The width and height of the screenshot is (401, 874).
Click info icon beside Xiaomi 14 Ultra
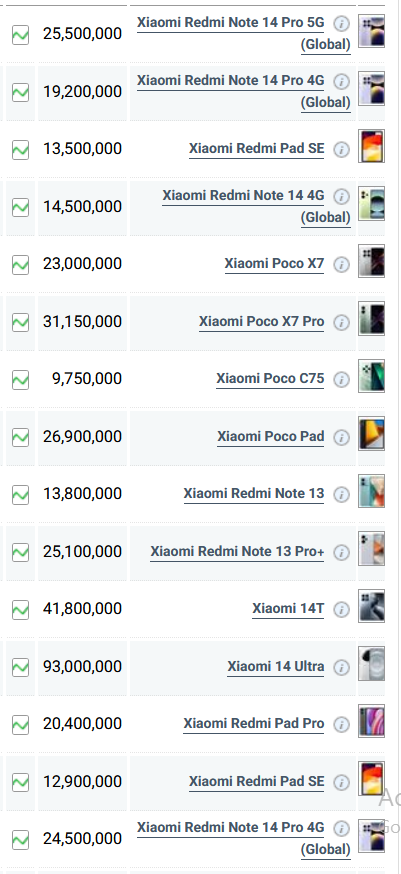pos(341,667)
